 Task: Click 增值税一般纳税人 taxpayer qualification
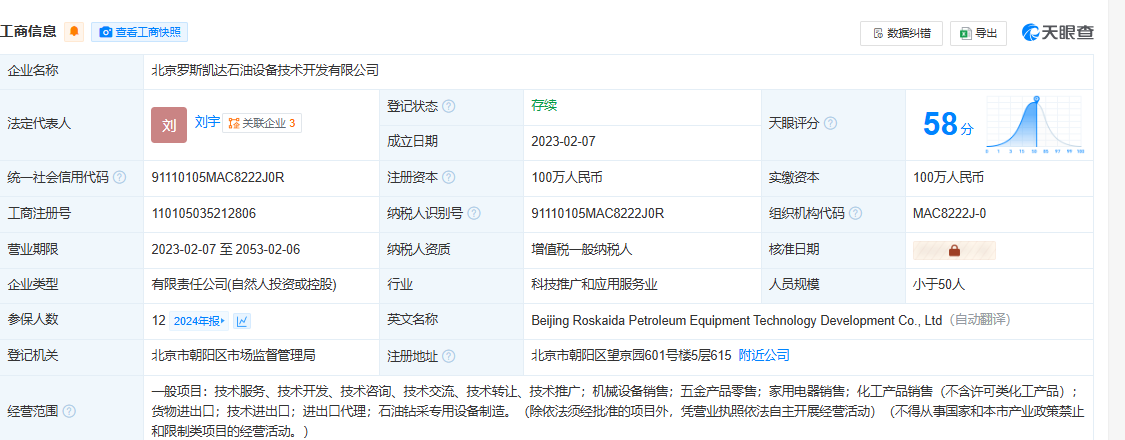pyautogui.click(x=581, y=250)
